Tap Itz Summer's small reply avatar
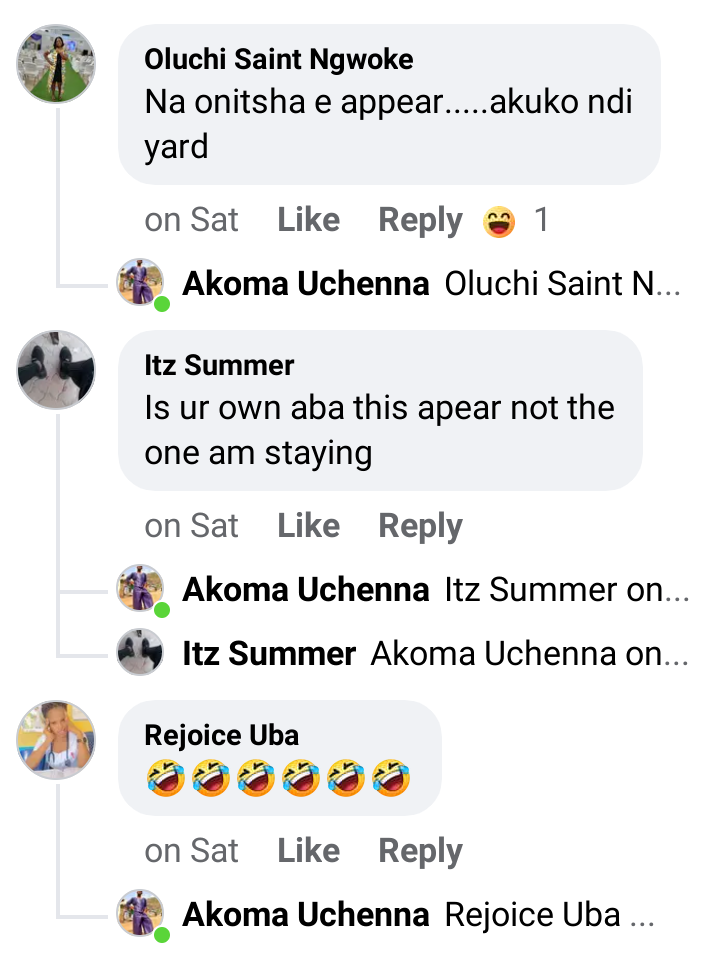720x960 pixels. (x=141, y=653)
